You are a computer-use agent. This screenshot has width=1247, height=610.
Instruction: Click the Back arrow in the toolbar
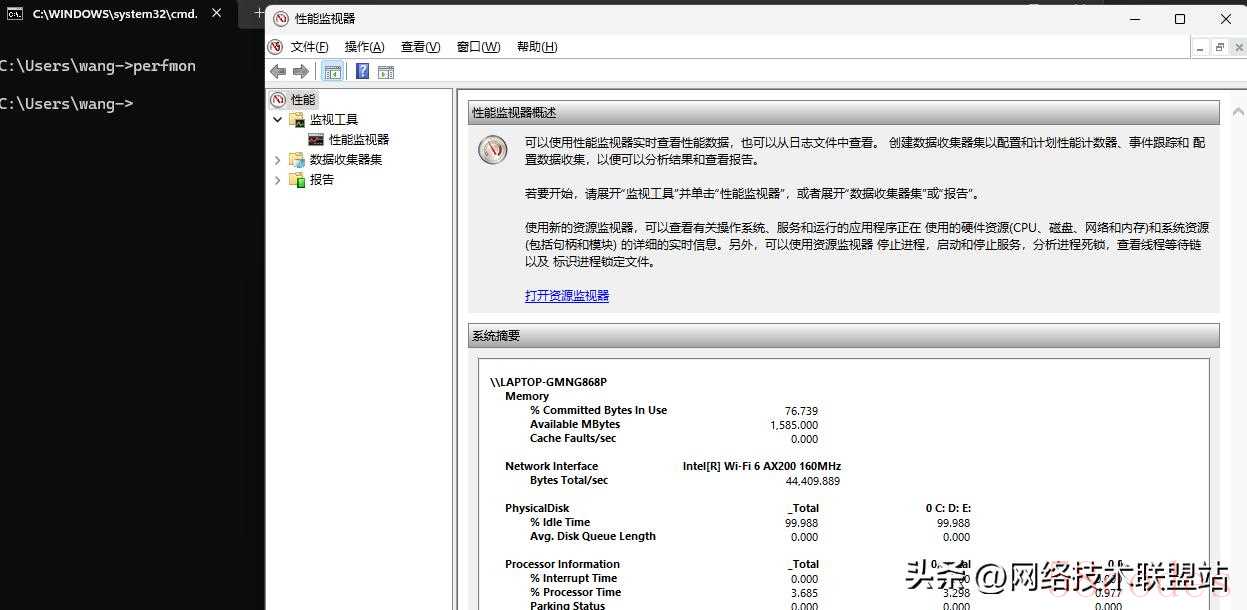278,72
